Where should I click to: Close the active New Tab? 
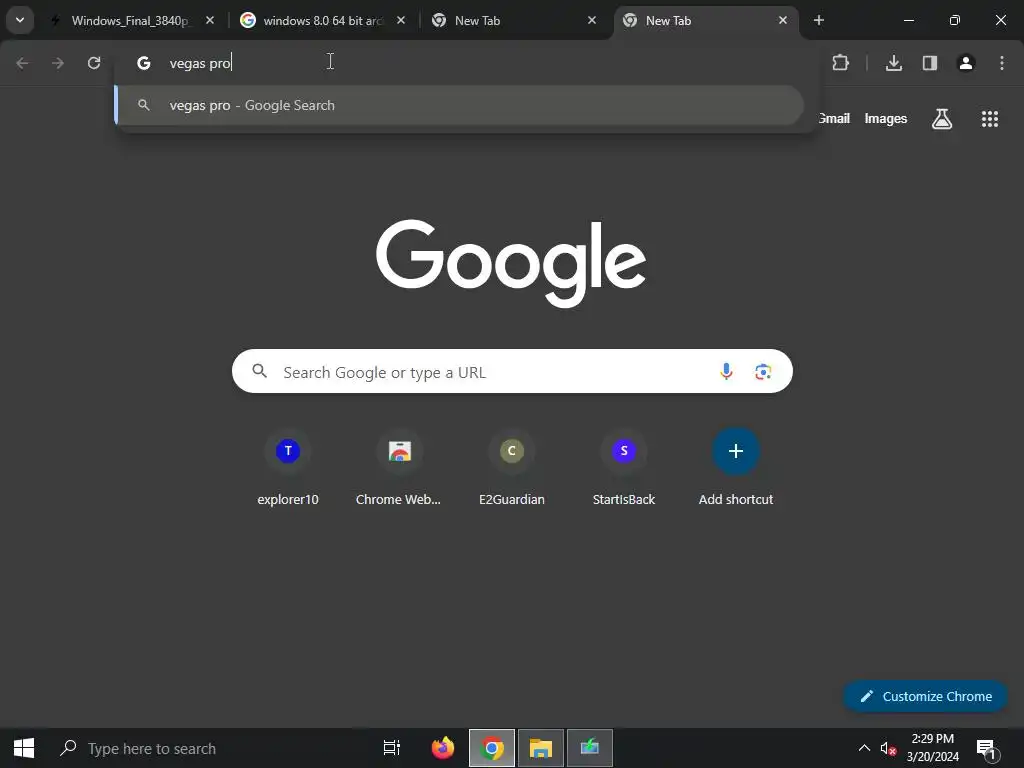click(x=782, y=21)
